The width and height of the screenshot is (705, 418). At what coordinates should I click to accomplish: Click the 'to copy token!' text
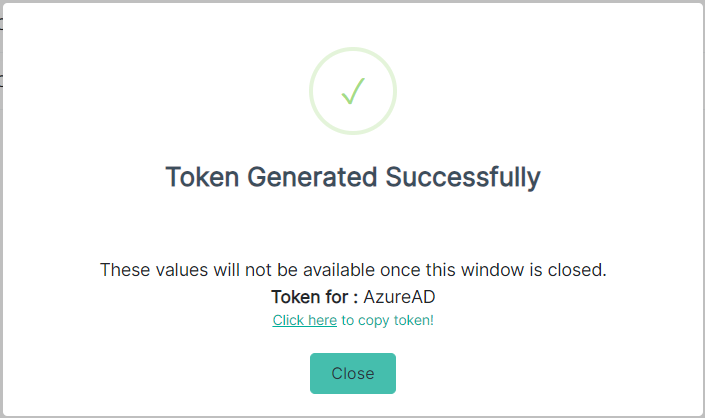point(388,320)
